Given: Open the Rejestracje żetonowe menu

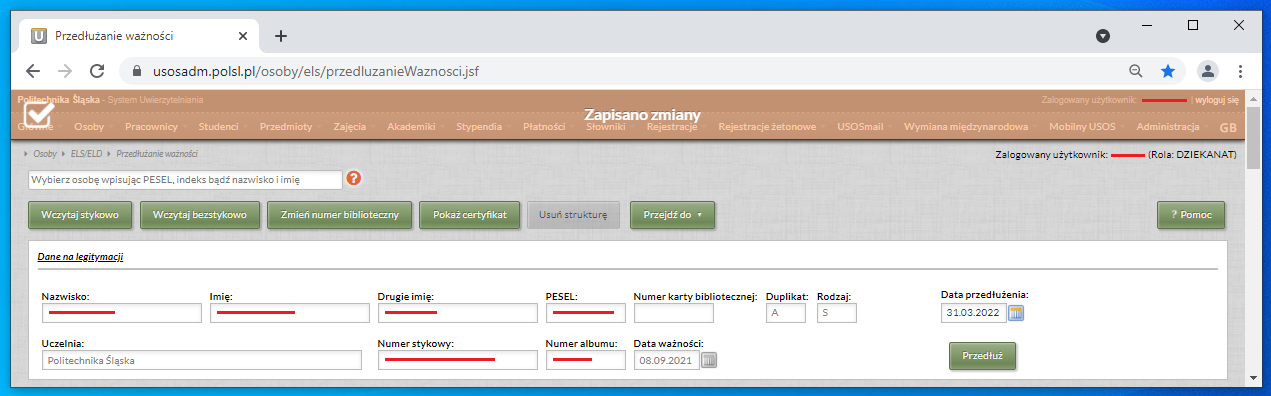Looking at the screenshot, I should (767, 128).
